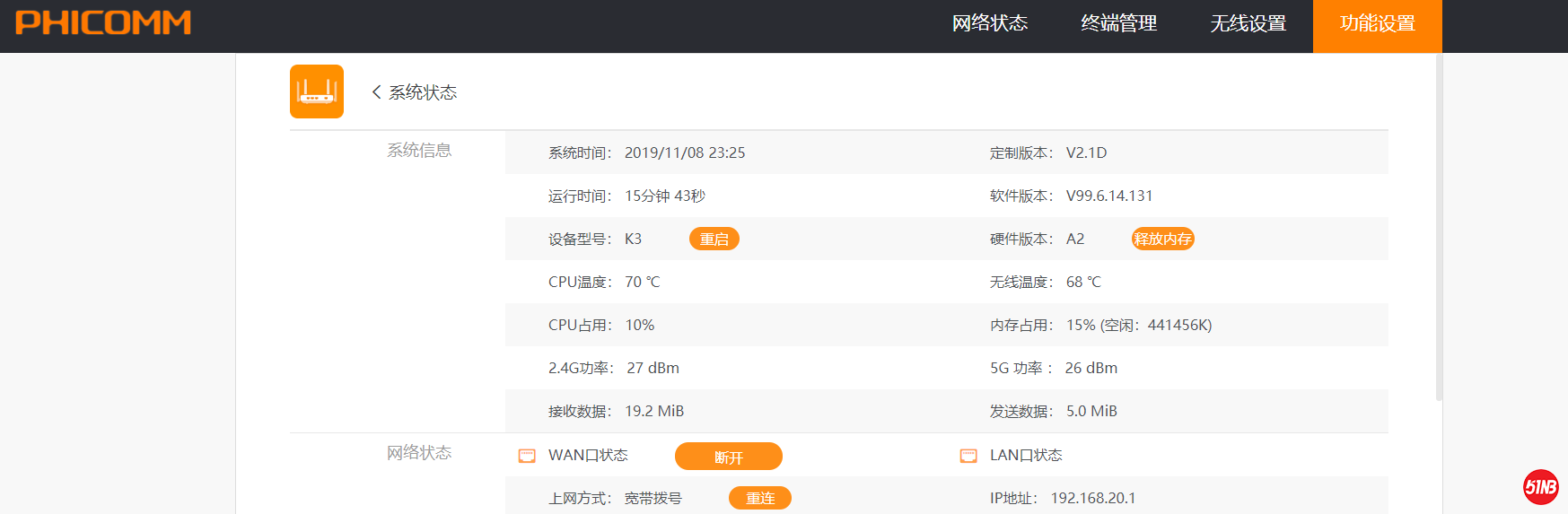Reconnect using the 重连 button
Screen dimensions: 1568x514
click(x=759, y=498)
